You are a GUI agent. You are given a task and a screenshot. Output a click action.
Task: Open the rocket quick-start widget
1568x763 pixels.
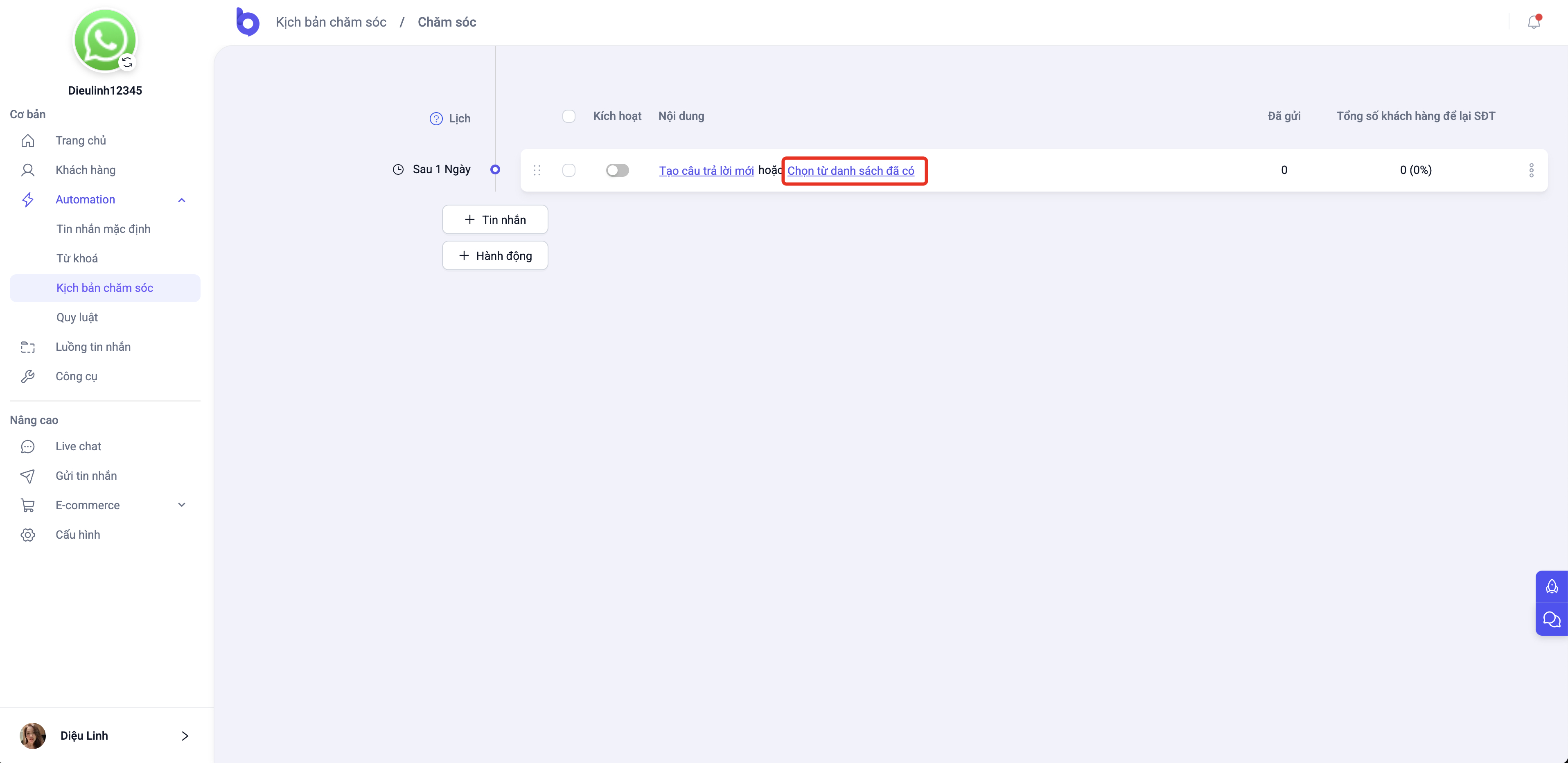coord(1552,587)
